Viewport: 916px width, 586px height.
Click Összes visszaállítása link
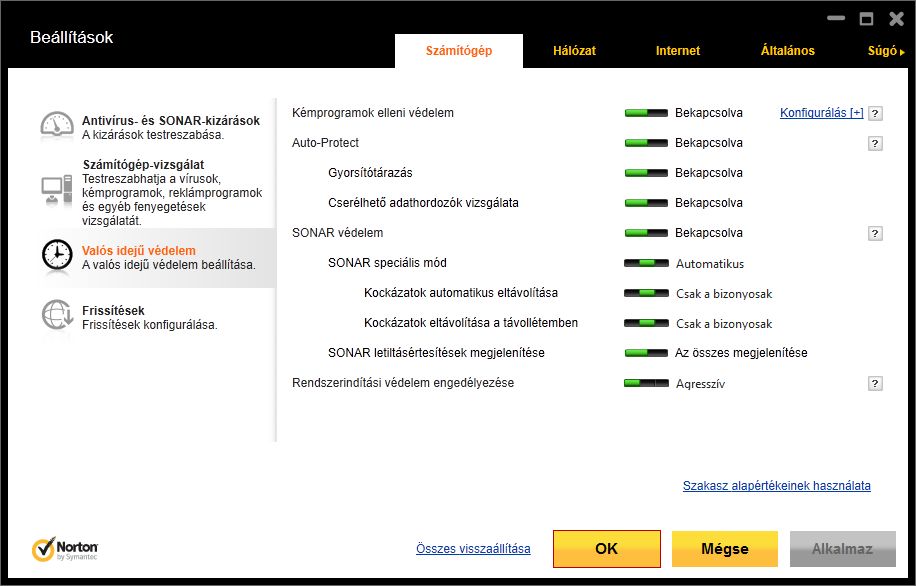[473, 549]
